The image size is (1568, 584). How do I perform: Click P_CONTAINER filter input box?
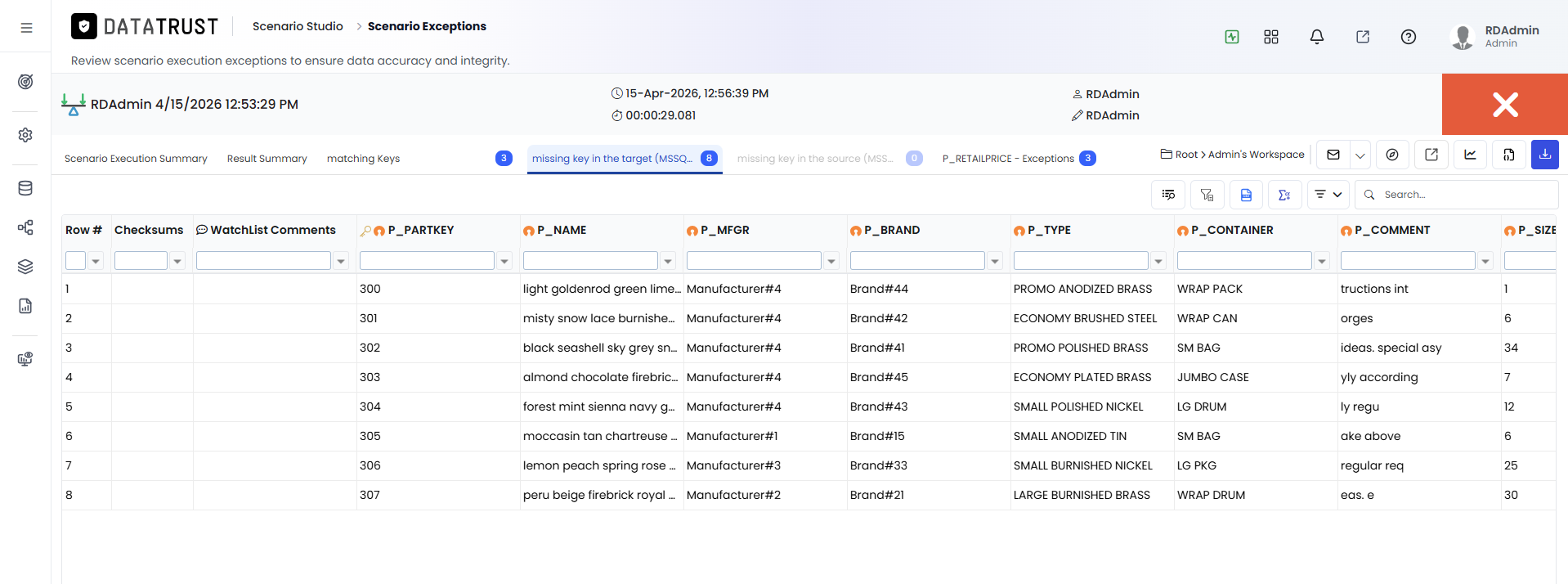pyautogui.click(x=1244, y=261)
